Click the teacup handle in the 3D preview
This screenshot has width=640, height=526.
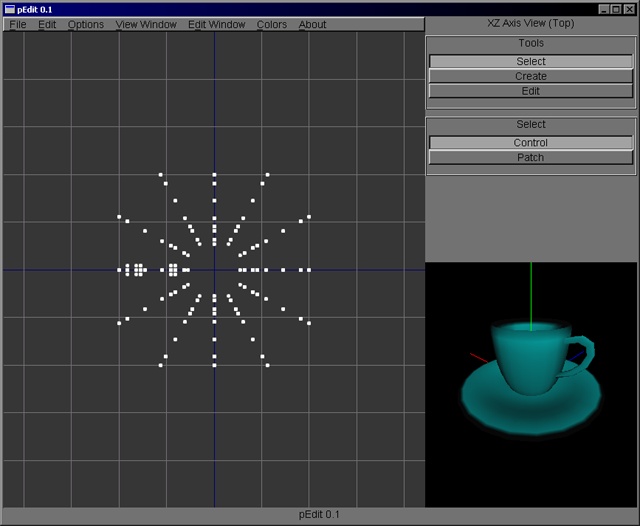coord(584,353)
